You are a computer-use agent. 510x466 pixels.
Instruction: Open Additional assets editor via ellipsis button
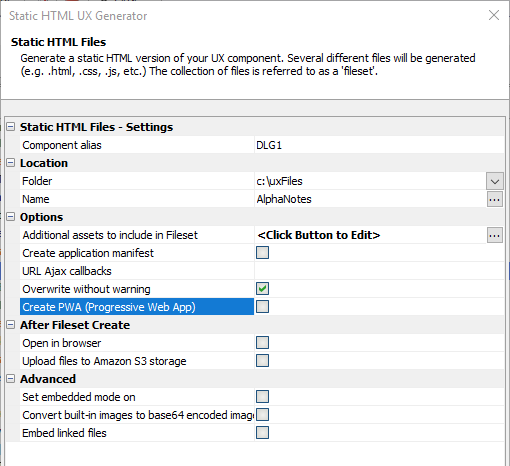coord(495,235)
